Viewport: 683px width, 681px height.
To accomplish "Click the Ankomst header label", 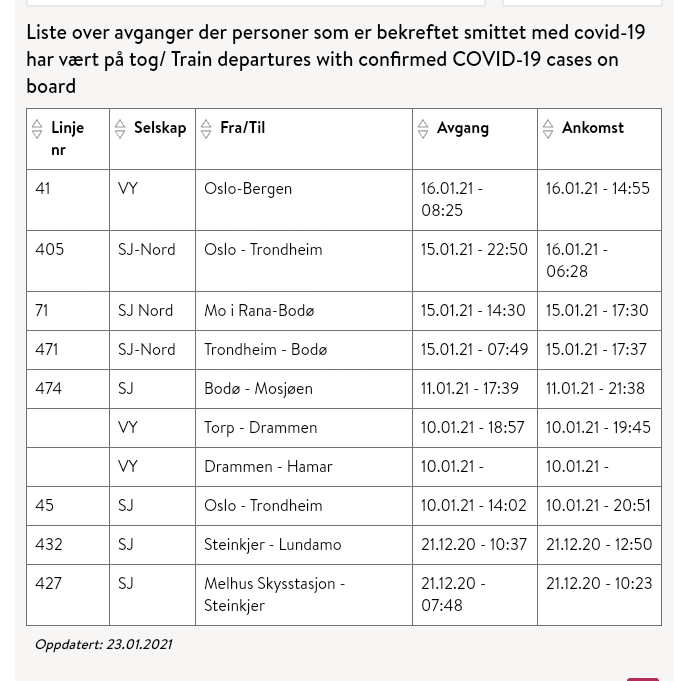I will [x=592, y=128].
